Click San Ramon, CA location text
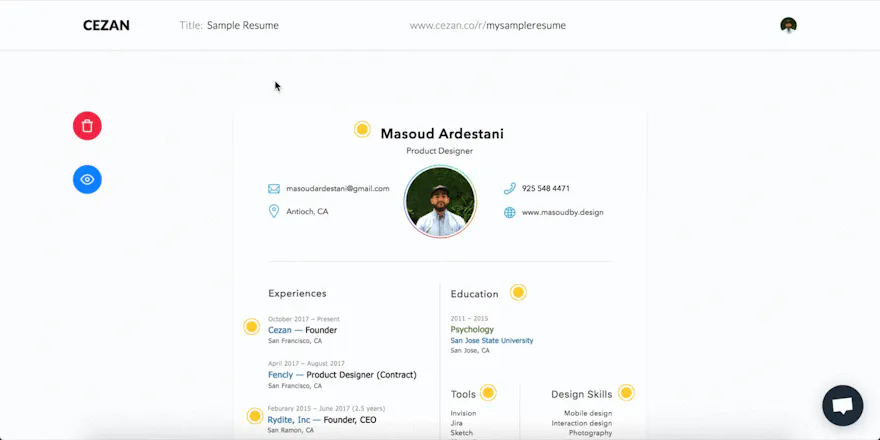 pos(291,430)
